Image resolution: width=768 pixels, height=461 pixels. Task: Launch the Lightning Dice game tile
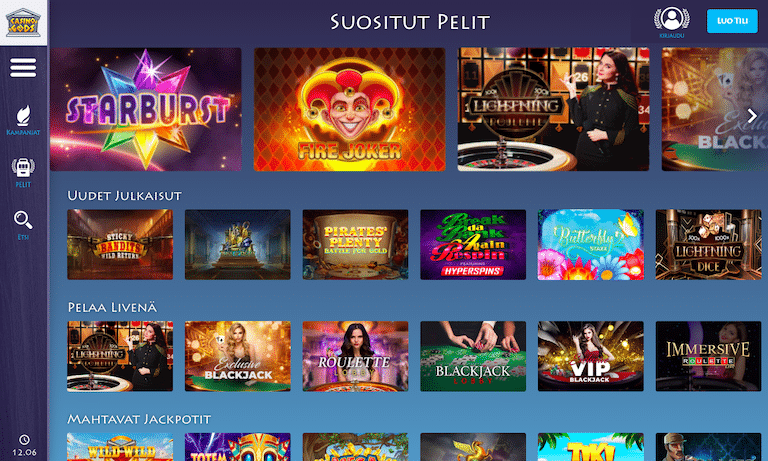pyautogui.click(x=708, y=244)
